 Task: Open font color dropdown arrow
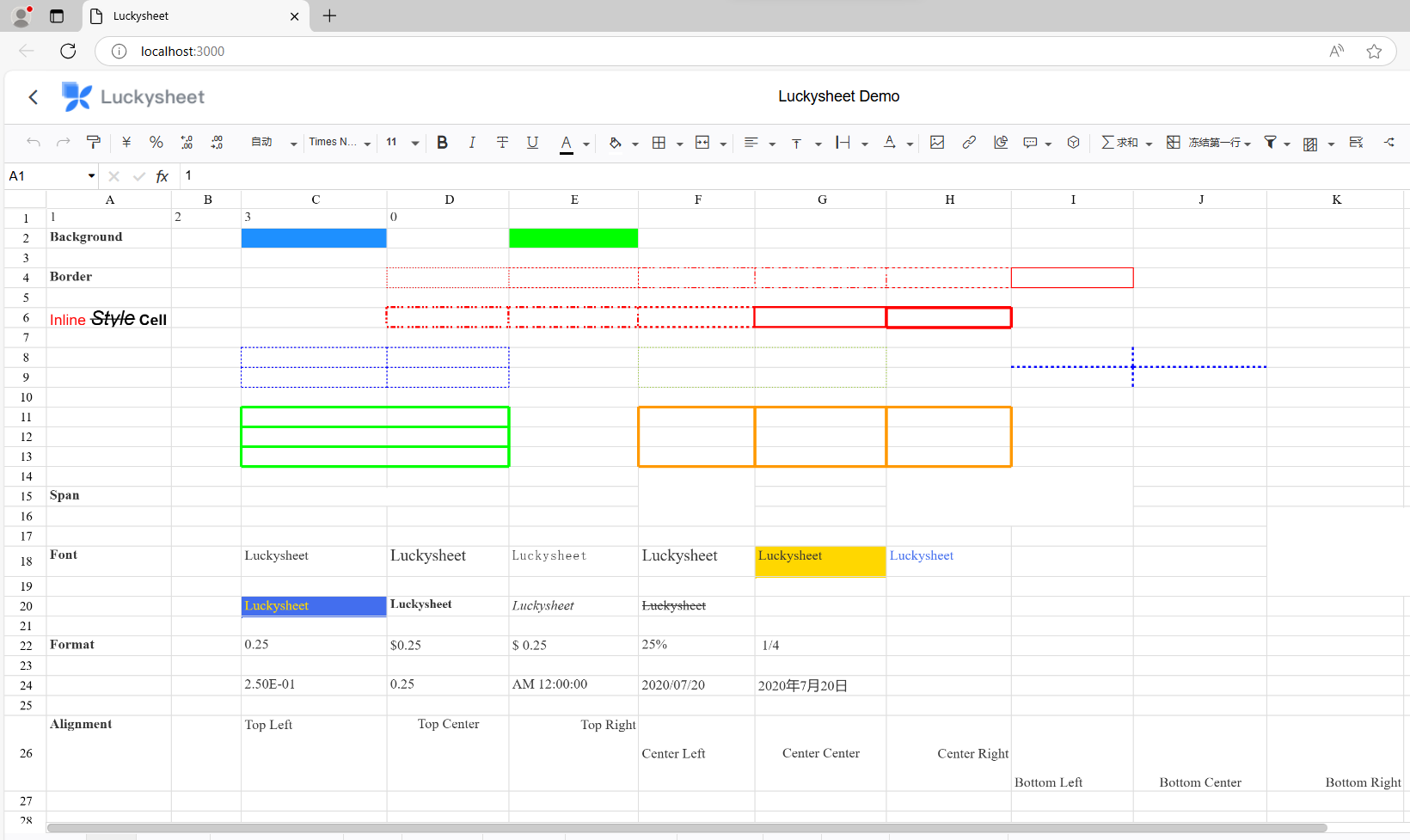tap(586, 144)
